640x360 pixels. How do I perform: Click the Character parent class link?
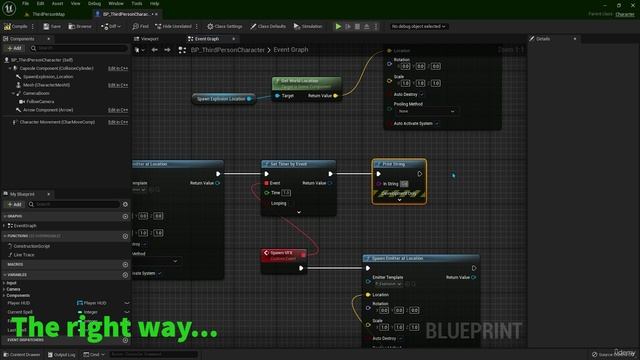coord(625,14)
